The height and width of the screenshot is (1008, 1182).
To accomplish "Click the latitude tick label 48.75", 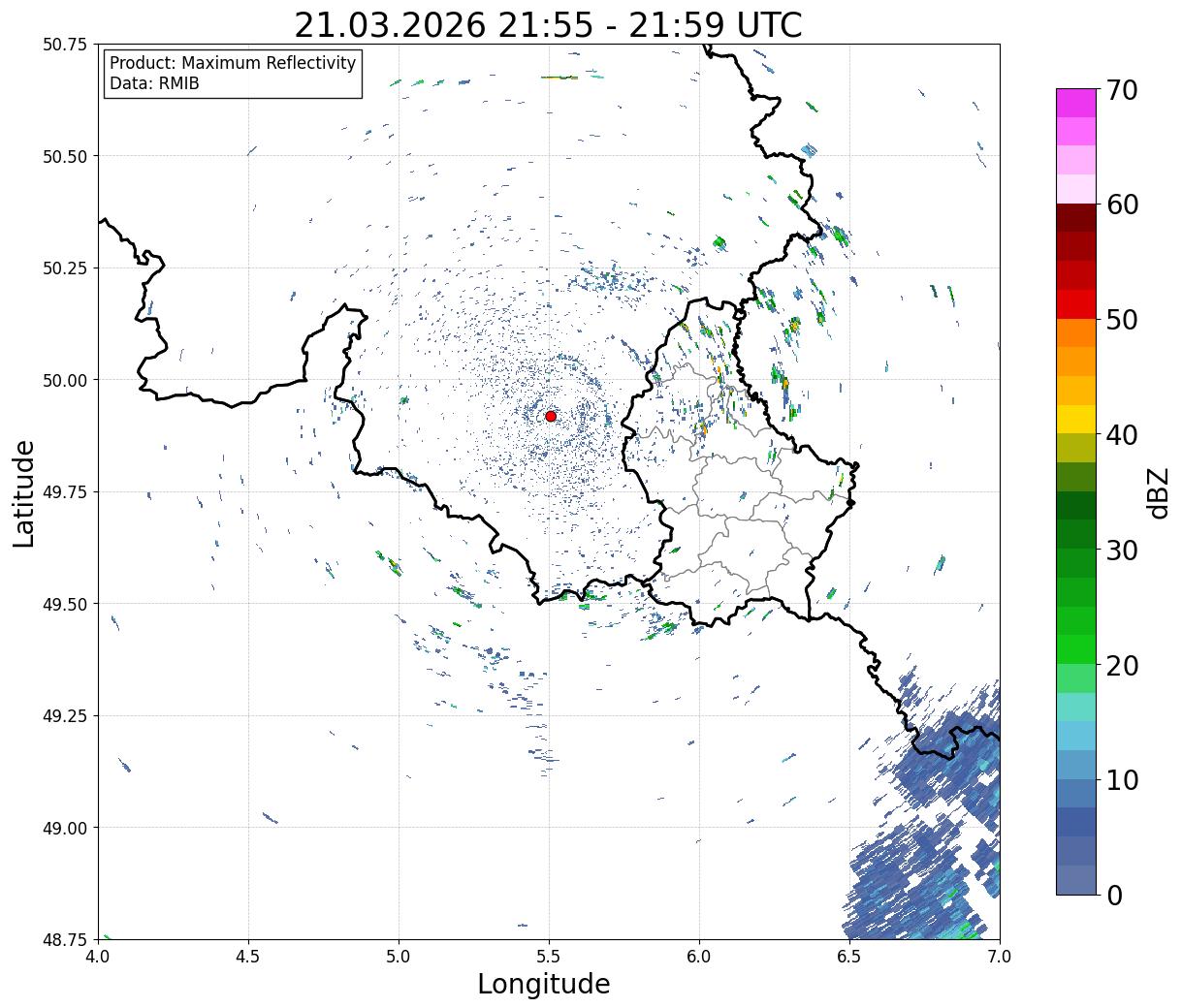I will point(65,939).
